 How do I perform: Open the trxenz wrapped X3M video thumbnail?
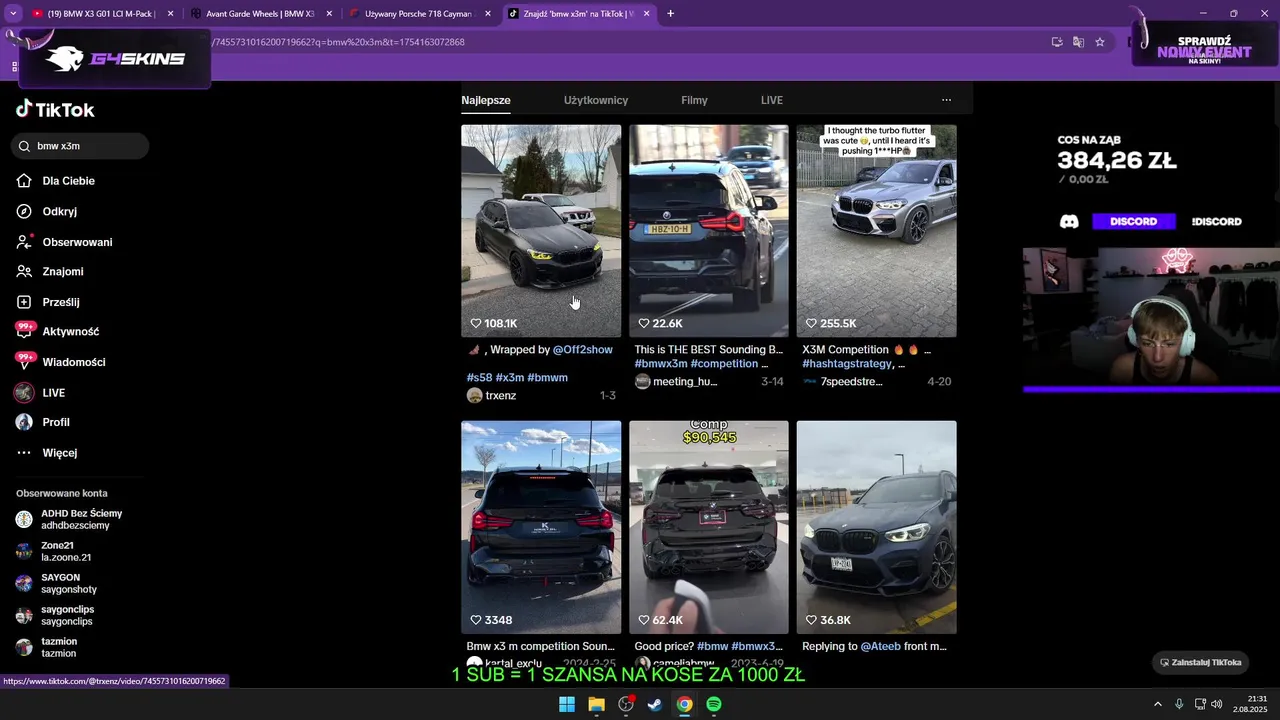click(541, 230)
